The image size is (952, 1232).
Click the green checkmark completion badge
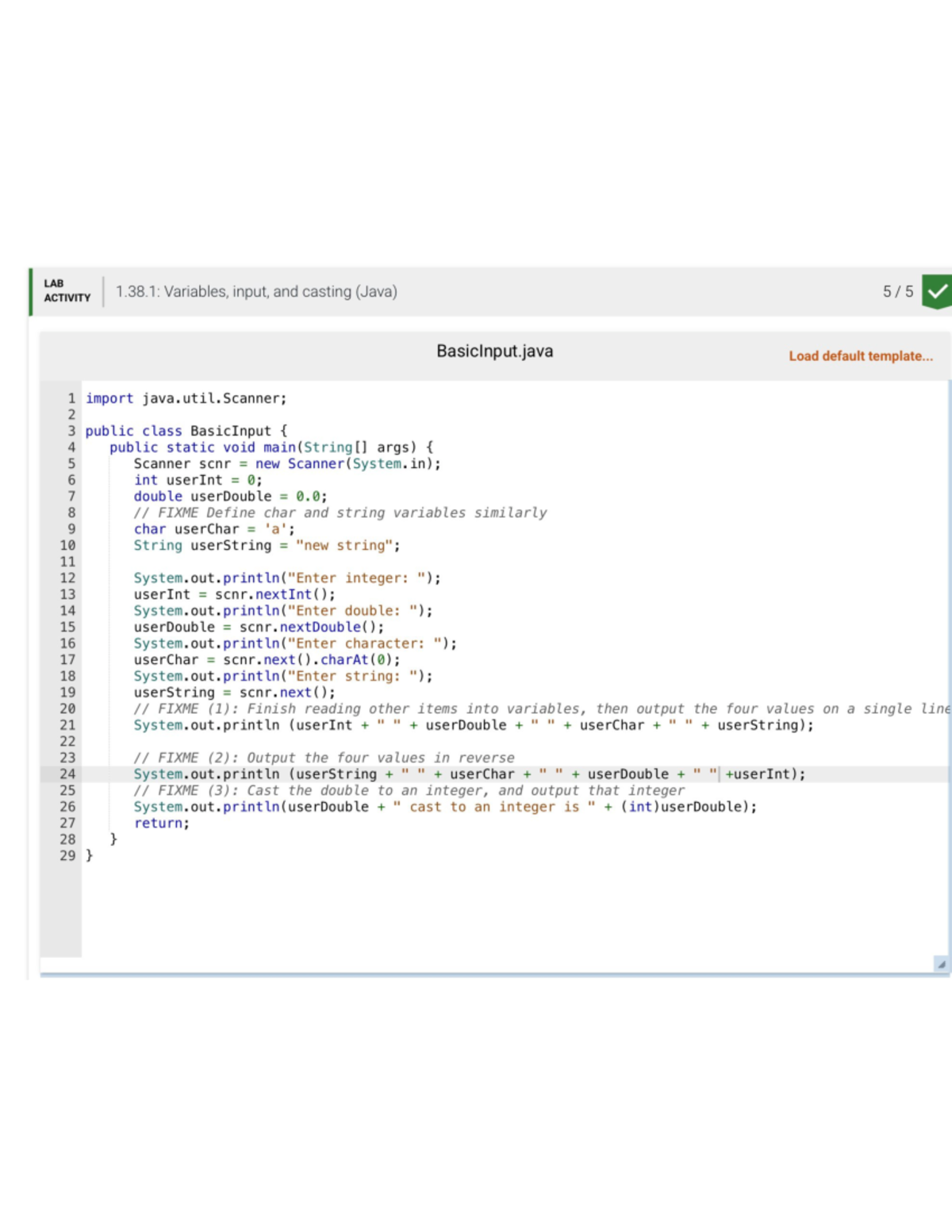tap(937, 291)
